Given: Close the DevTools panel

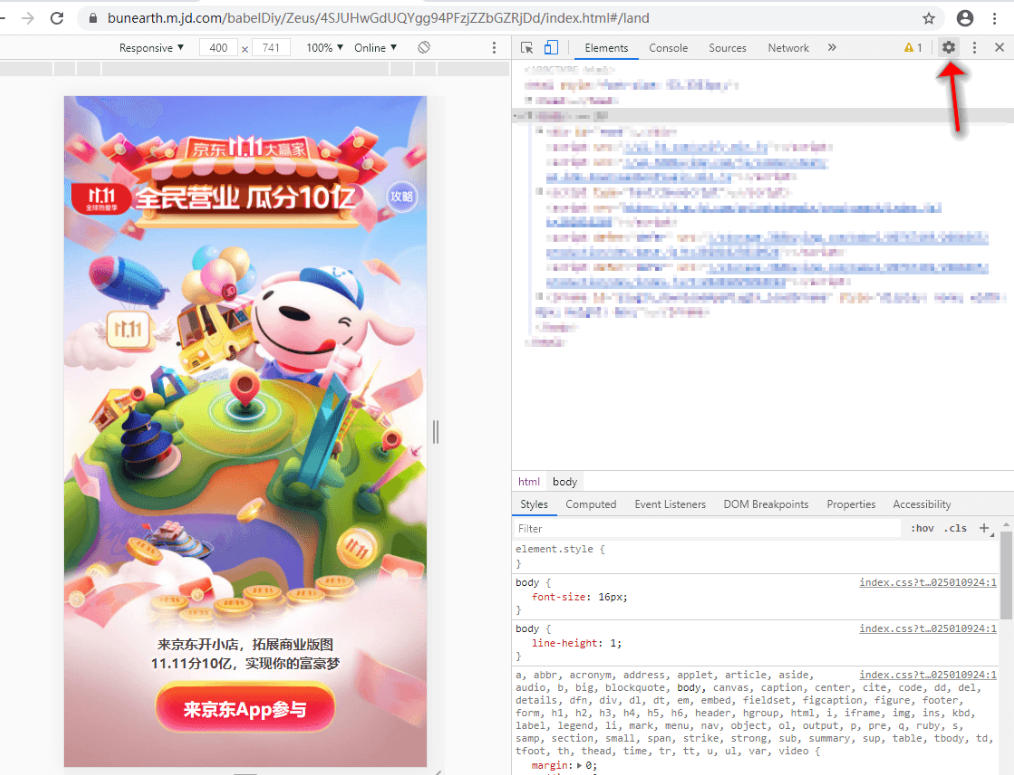Looking at the screenshot, I should [999, 47].
